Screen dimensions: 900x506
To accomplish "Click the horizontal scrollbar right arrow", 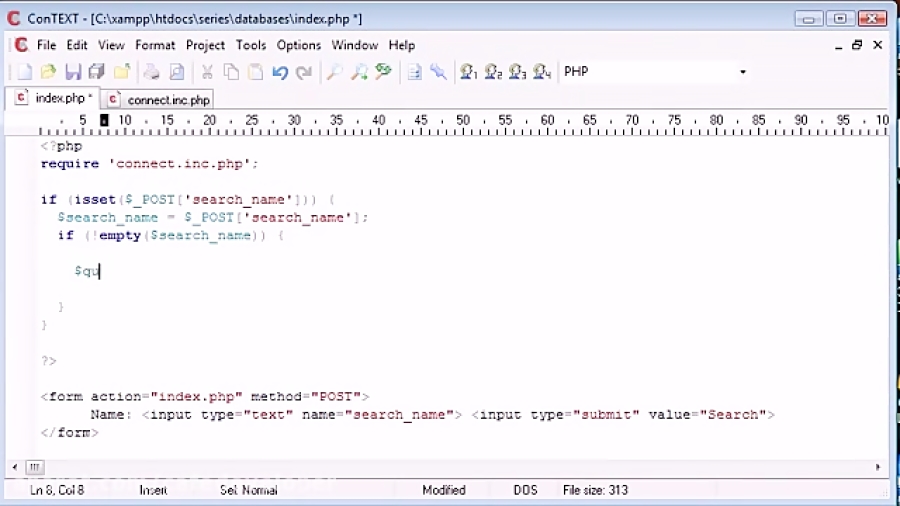I will point(878,467).
